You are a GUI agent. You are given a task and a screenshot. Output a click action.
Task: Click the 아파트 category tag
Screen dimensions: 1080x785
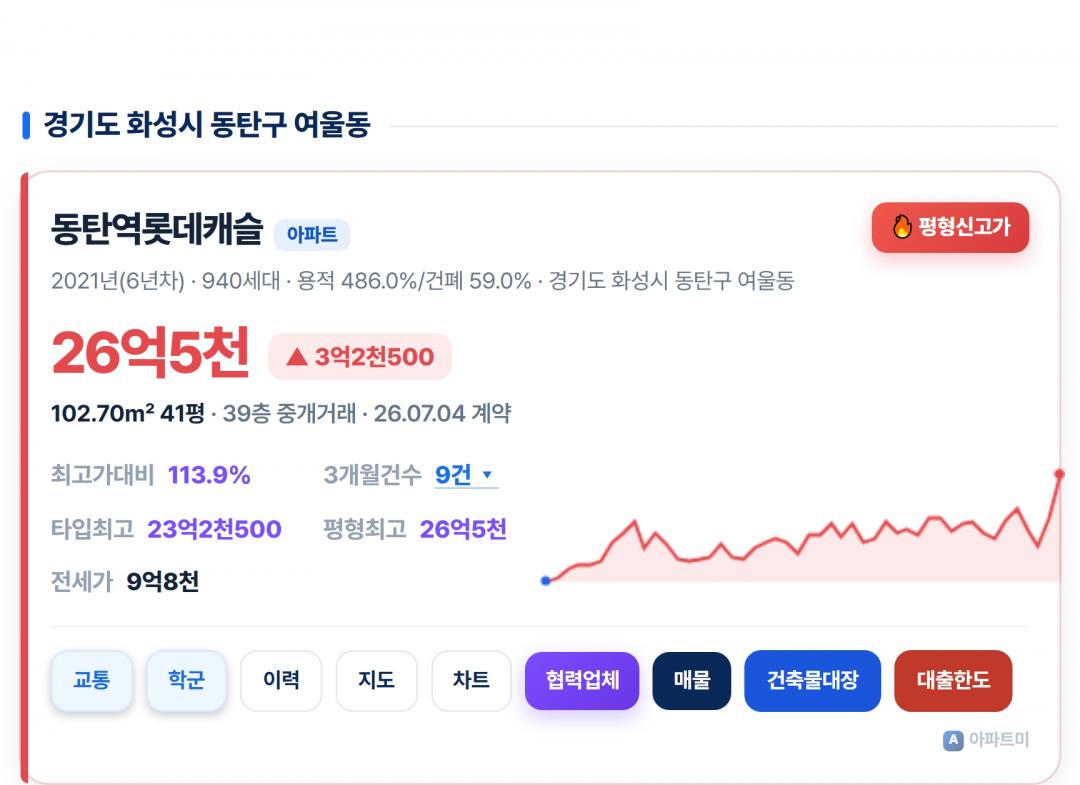pos(312,235)
